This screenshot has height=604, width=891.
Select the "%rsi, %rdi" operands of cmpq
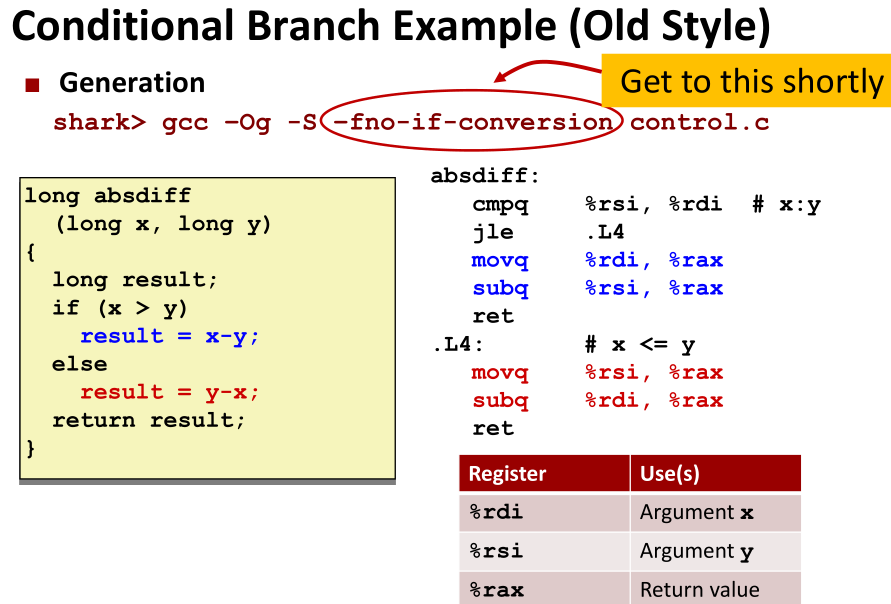tap(653, 203)
